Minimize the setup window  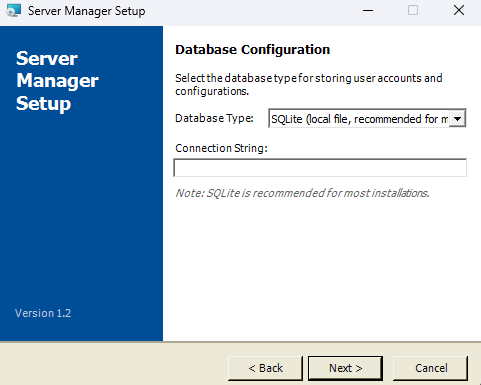(x=368, y=11)
